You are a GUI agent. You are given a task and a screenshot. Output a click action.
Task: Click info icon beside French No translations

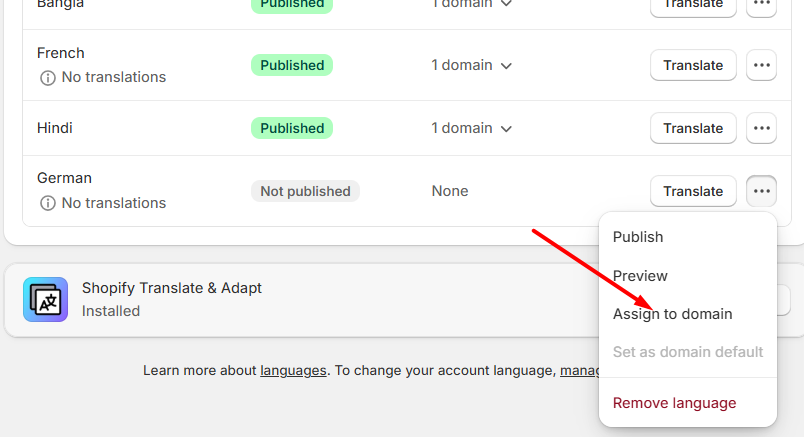point(47,78)
